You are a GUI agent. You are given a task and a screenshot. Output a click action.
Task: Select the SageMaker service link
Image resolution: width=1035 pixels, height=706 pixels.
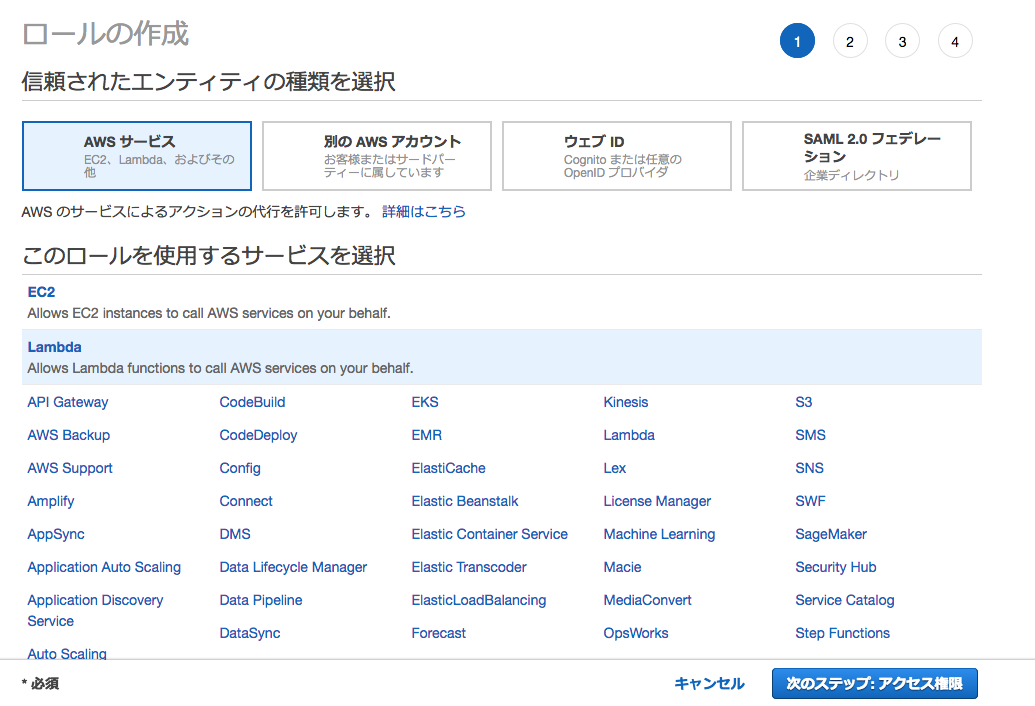click(x=831, y=534)
